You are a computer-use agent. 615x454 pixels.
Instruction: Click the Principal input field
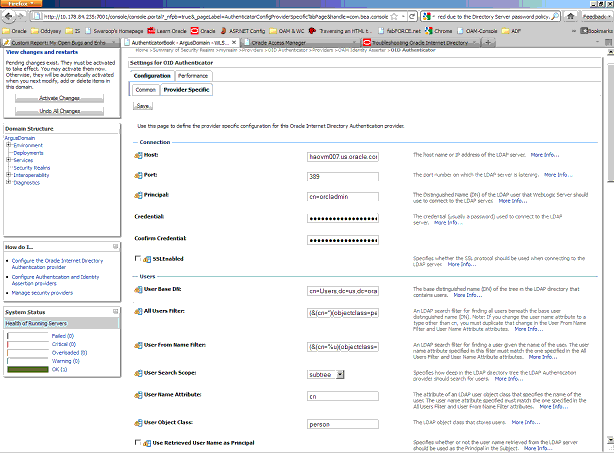(x=343, y=196)
